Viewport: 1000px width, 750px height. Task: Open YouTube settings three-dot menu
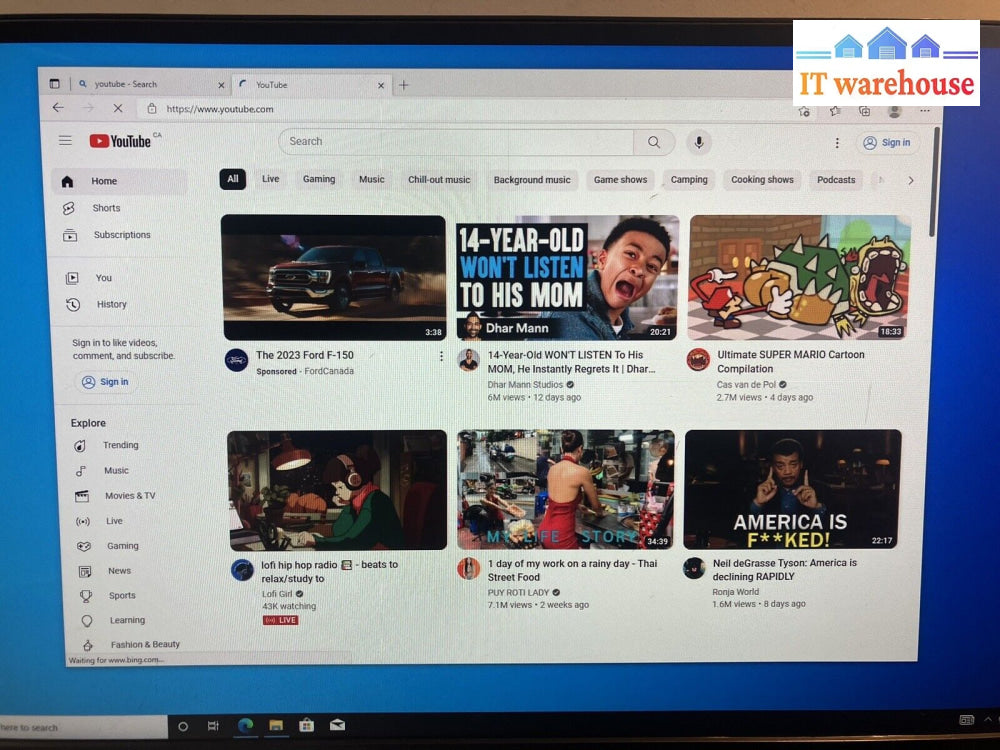837,143
